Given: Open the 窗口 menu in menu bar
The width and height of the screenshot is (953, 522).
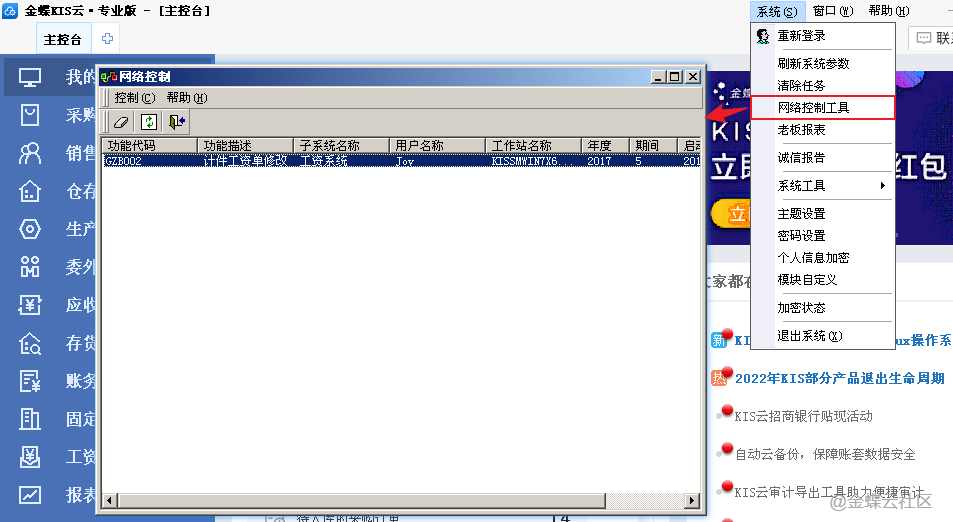Looking at the screenshot, I should (832, 11).
